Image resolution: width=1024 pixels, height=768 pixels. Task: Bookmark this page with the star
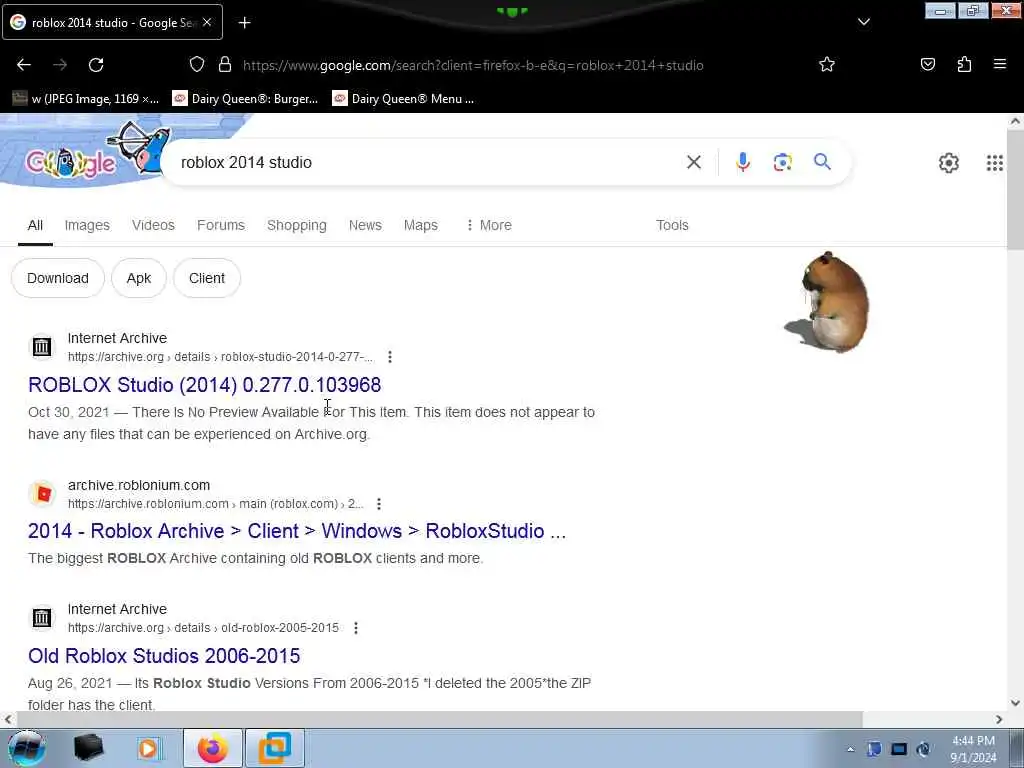coord(827,65)
